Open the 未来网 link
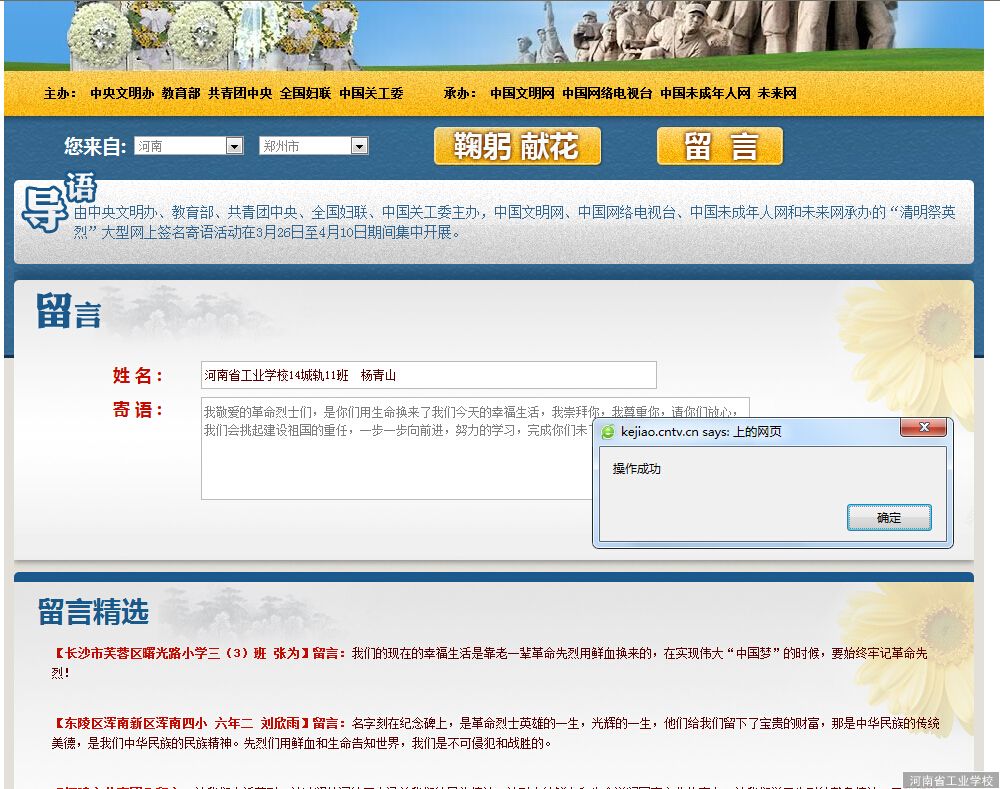Viewport: 1000px width, 789px height. [777, 93]
